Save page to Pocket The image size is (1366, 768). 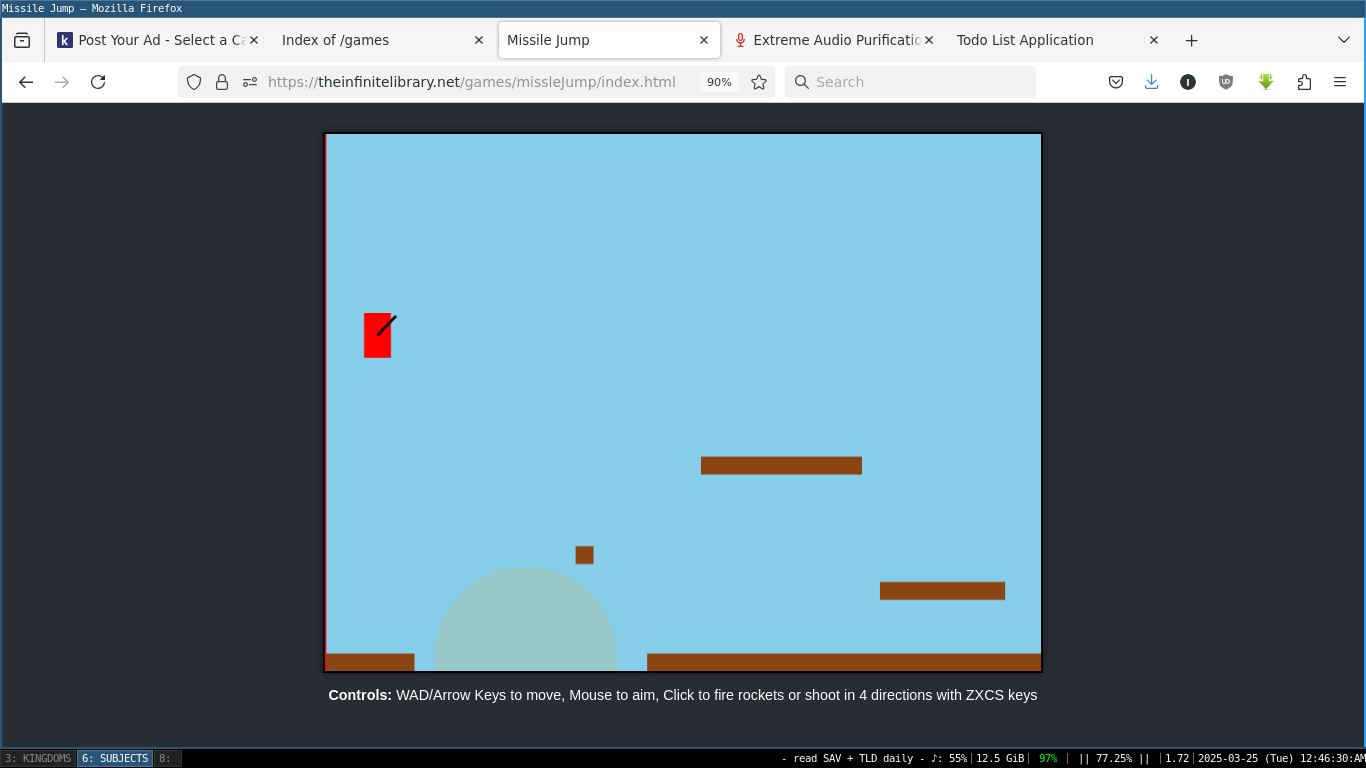[x=1116, y=82]
